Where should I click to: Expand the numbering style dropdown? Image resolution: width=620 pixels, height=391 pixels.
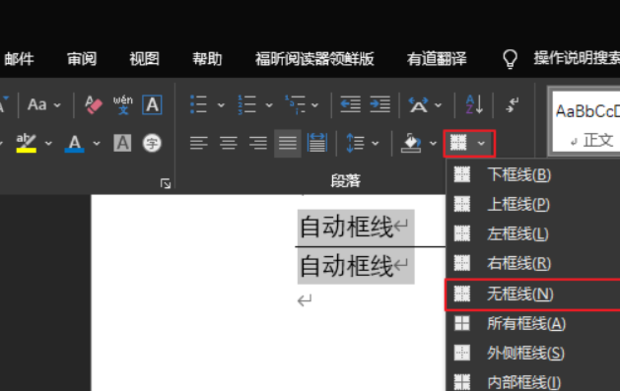[x=269, y=105]
